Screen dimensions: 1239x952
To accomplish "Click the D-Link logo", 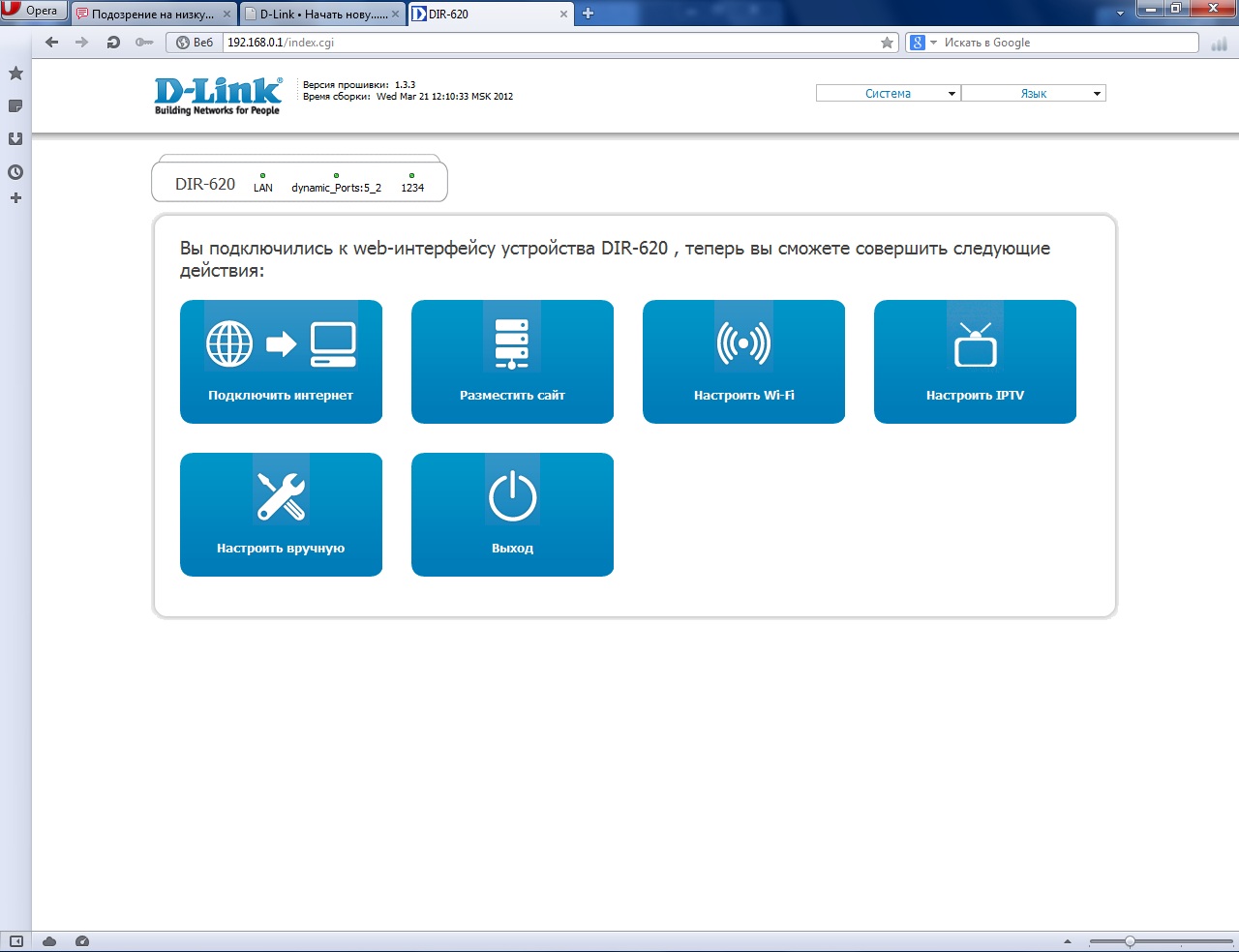I will 218,96.
